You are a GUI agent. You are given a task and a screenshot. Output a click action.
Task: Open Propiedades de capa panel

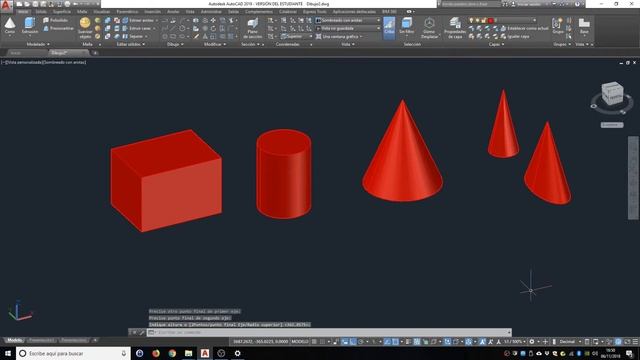tap(455, 28)
